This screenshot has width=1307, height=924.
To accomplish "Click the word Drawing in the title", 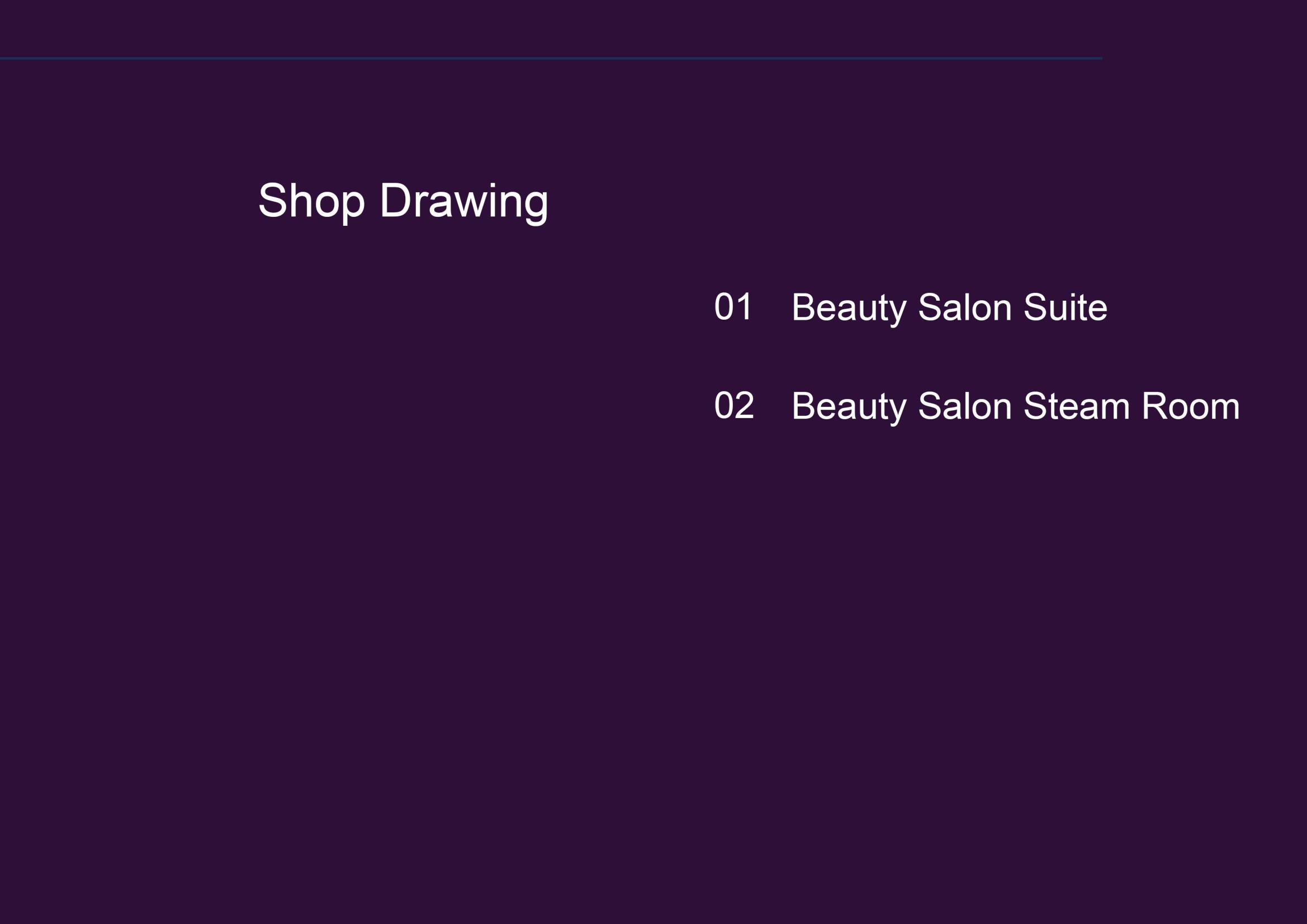I will [x=464, y=202].
